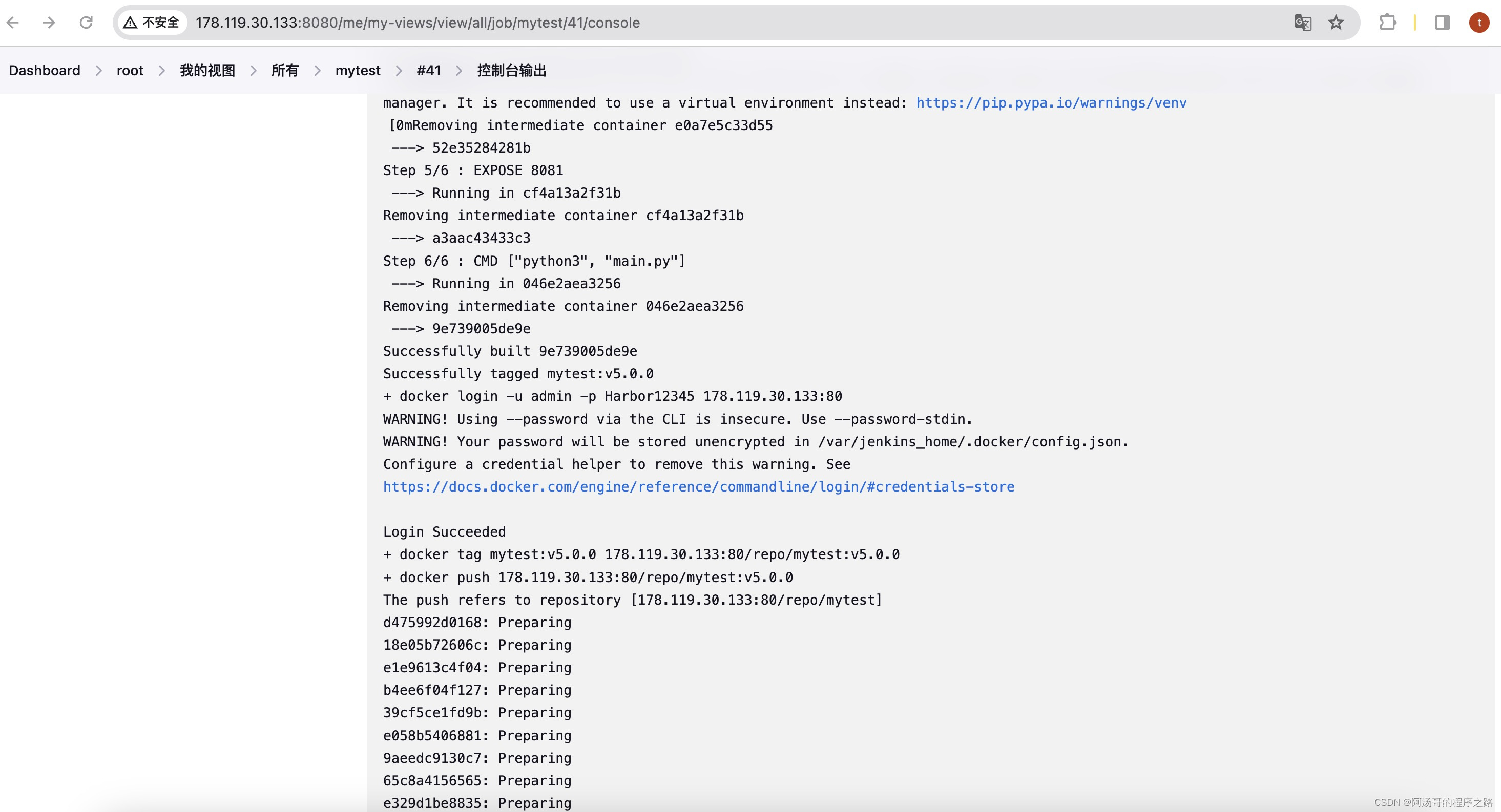Viewport: 1501px width, 812px height.
Task: Click the 'WARNING! Using --password' line
Action: point(678,419)
